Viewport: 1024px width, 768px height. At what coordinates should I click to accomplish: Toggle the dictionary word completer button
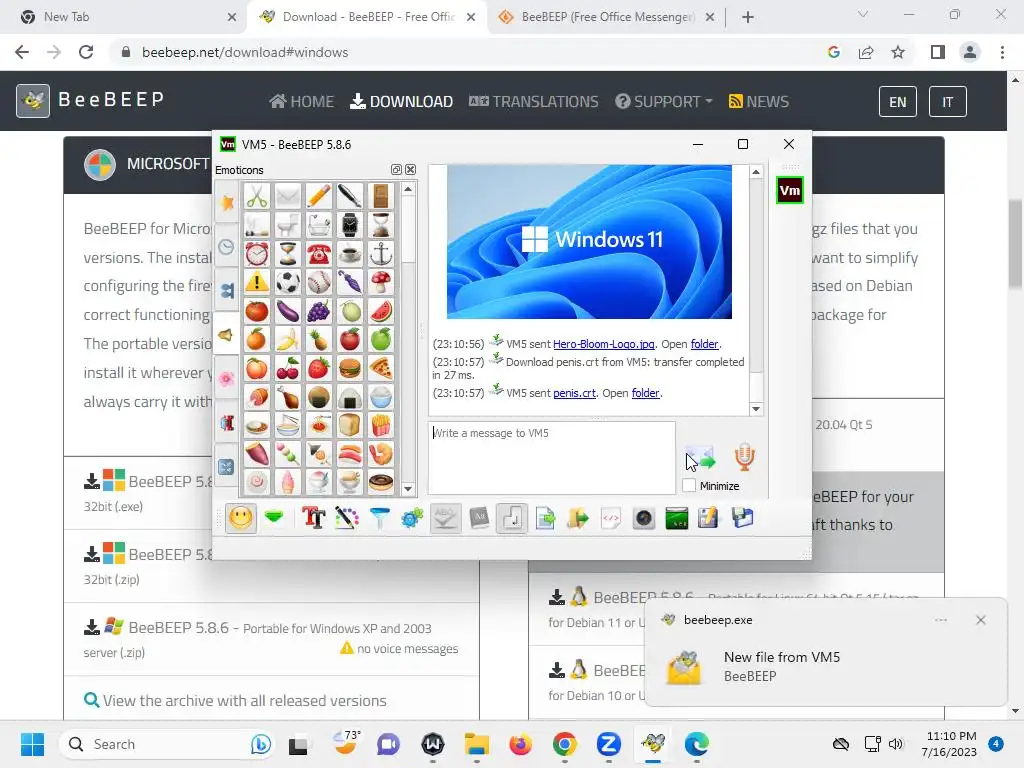point(479,519)
